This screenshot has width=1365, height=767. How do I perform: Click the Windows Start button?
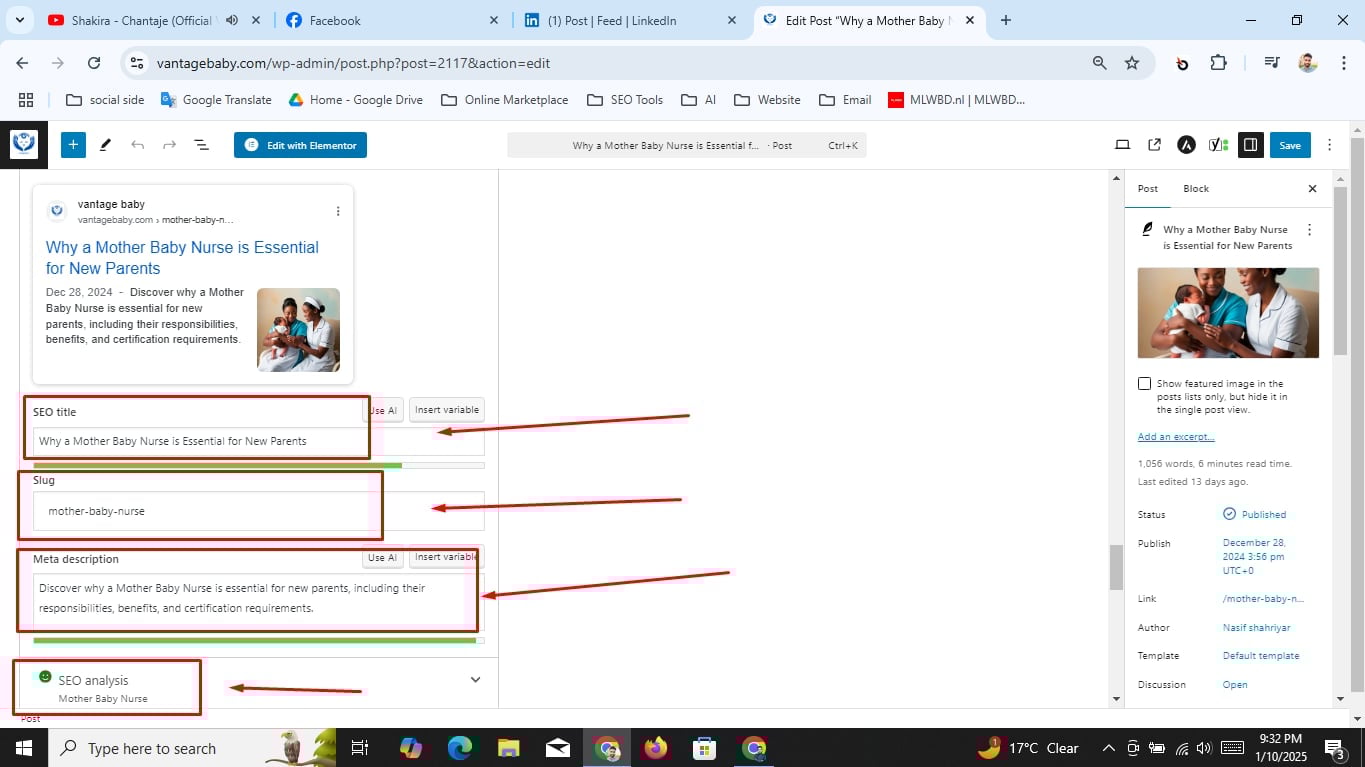point(23,748)
